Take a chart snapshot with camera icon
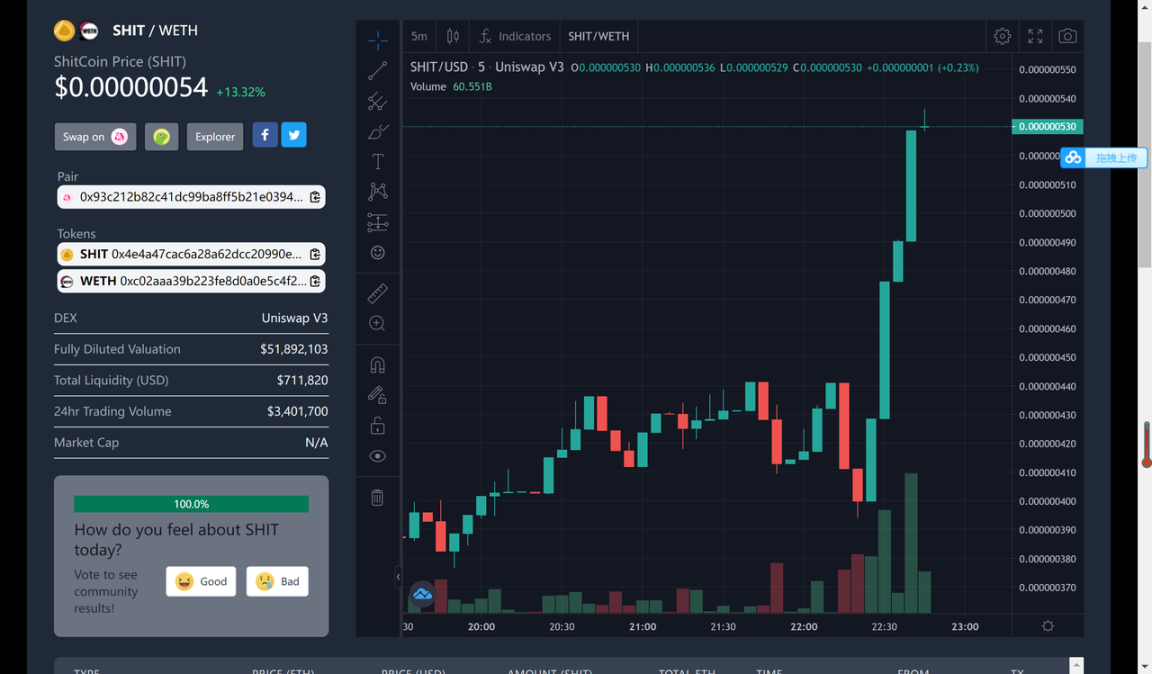This screenshot has width=1152, height=674. point(1068,36)
